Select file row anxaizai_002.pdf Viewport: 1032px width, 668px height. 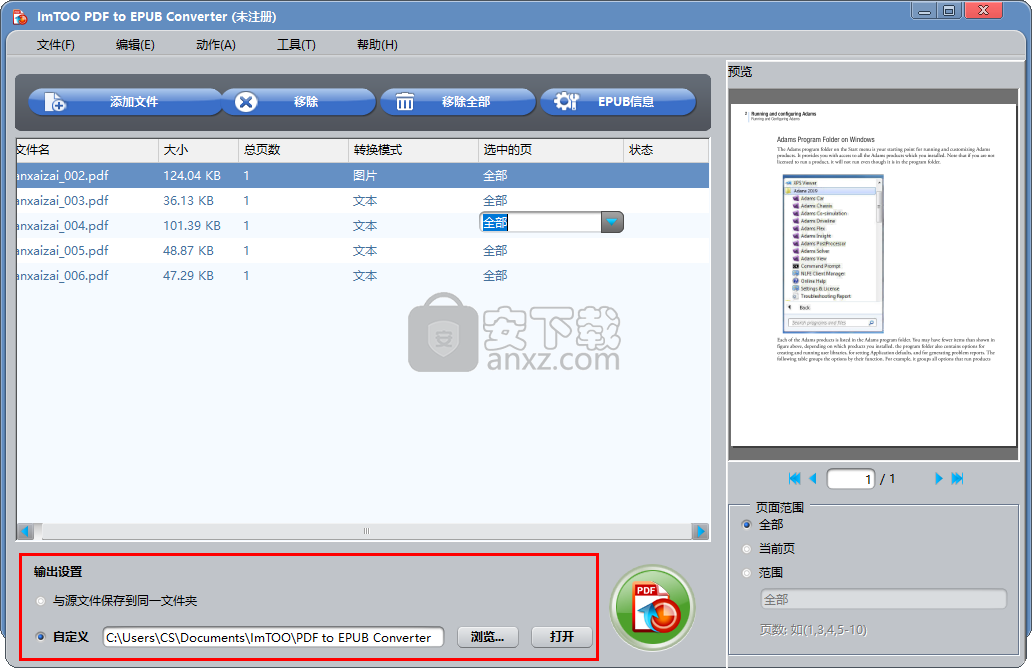pyautogui.click(x=363, y=176)
